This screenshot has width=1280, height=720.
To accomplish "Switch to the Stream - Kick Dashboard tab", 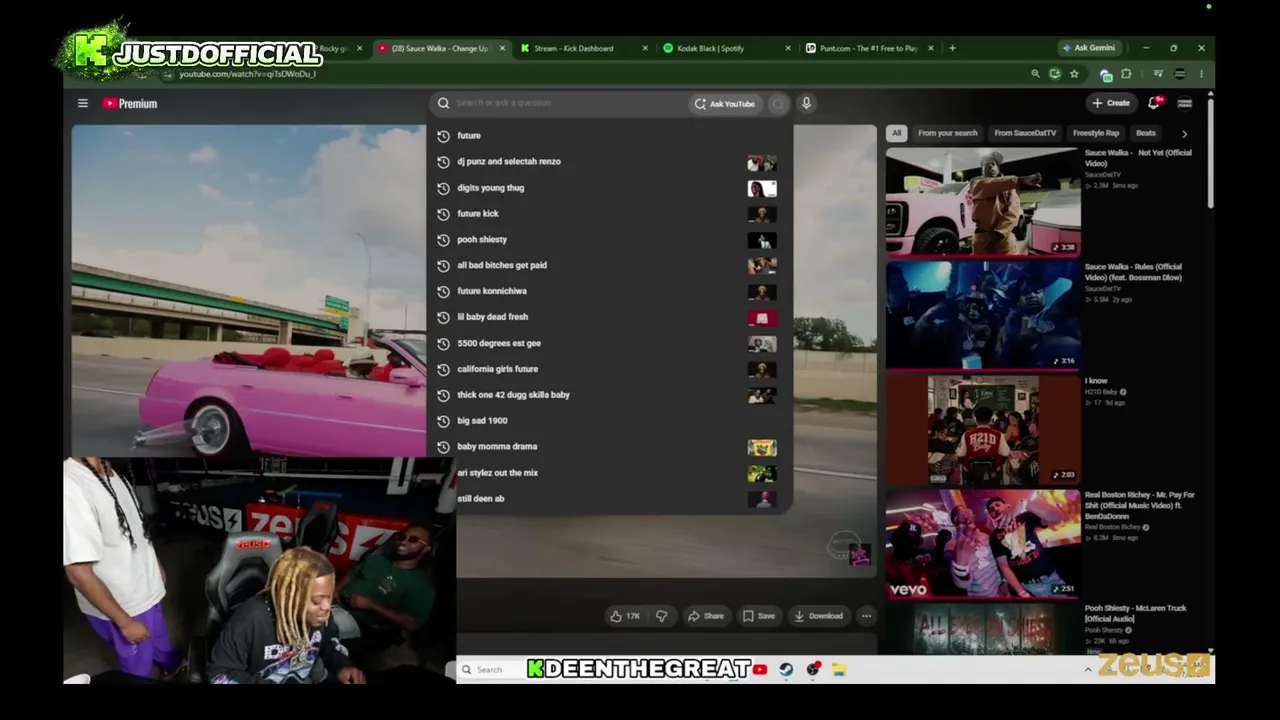I will coord(583,48).
